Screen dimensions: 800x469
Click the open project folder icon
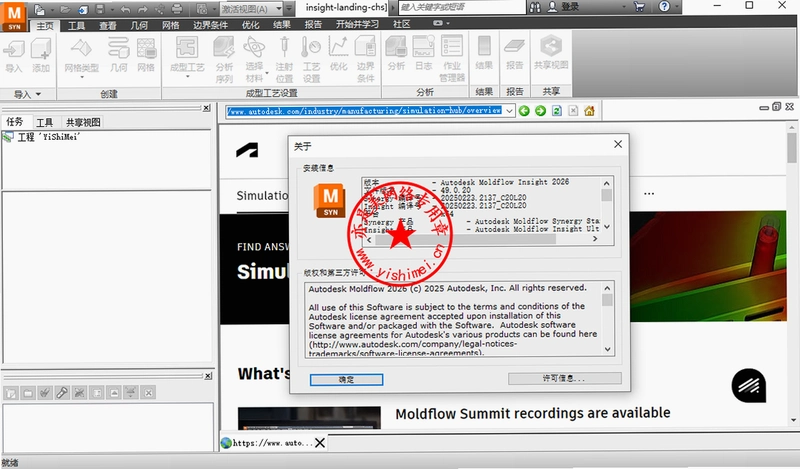[65, 9]
